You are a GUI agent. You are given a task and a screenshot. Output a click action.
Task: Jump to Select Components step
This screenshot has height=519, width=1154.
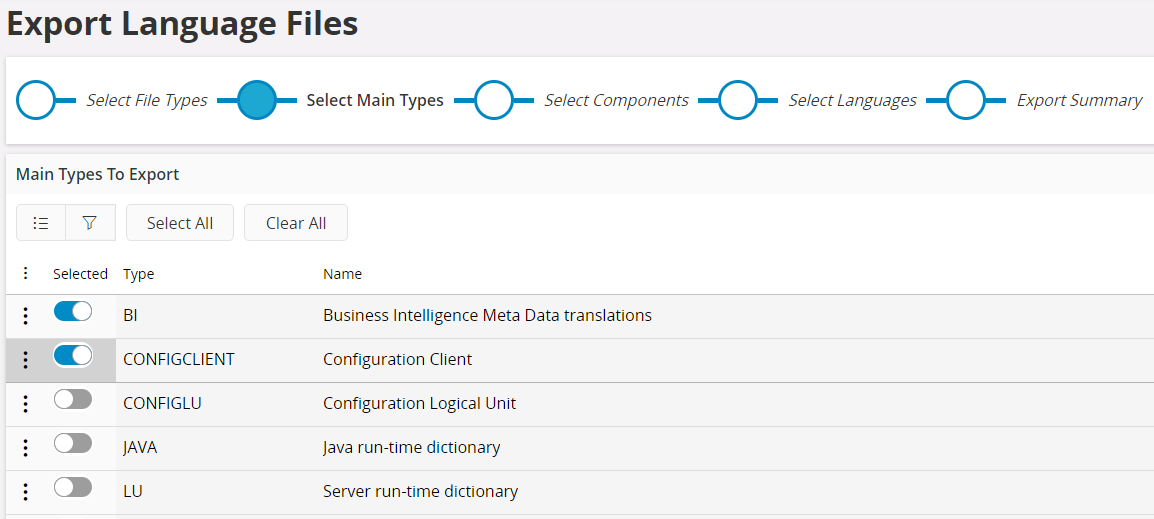click(493, 100)
